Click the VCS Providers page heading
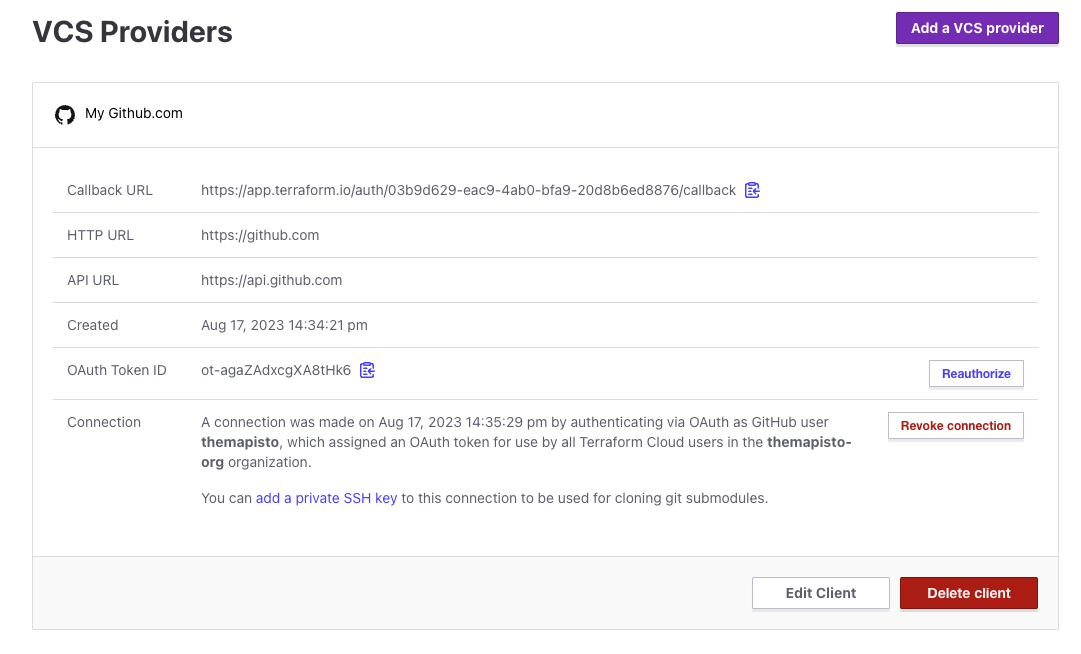The height and width of the screenshot is (654, 1081). click(132, 32)
